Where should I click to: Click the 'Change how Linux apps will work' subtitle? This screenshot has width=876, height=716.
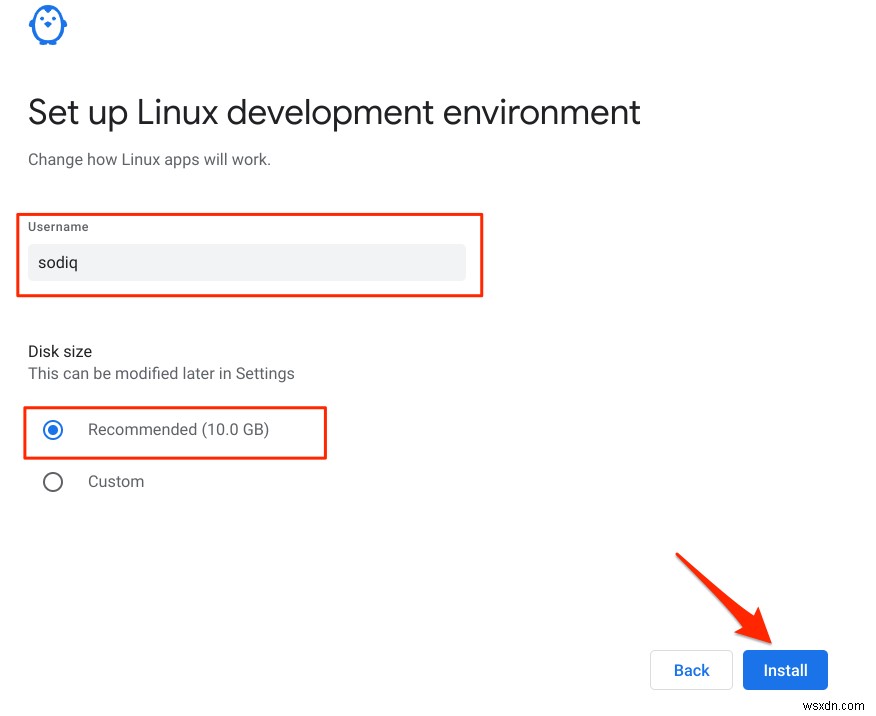148,159
